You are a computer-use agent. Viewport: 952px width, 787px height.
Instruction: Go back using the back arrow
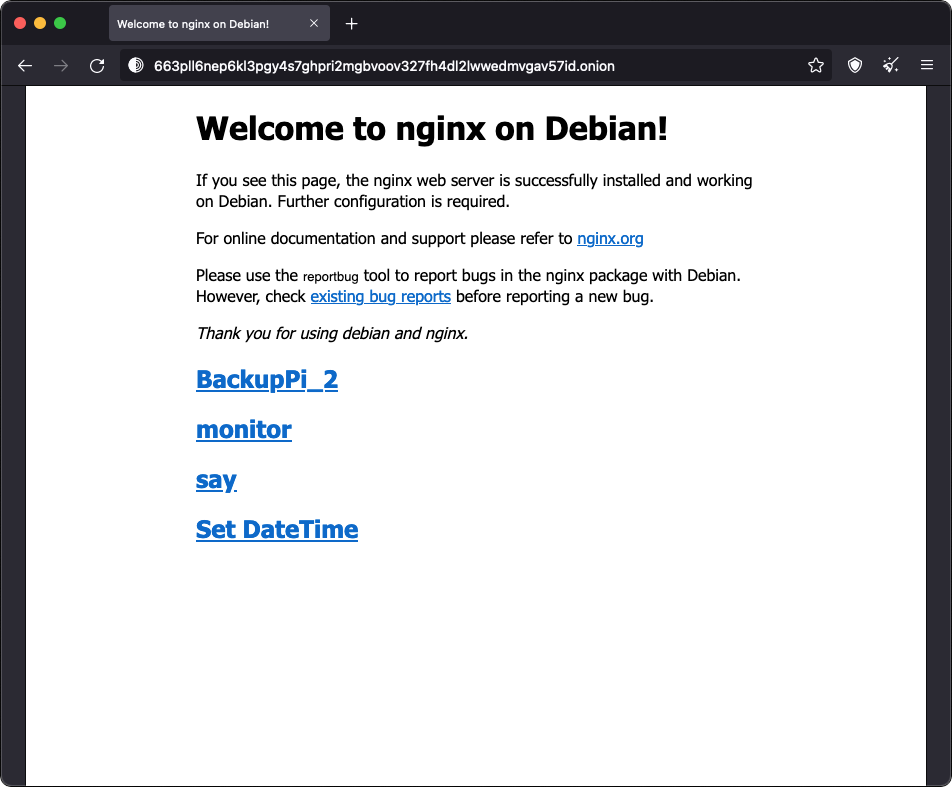tap(25, 66)
